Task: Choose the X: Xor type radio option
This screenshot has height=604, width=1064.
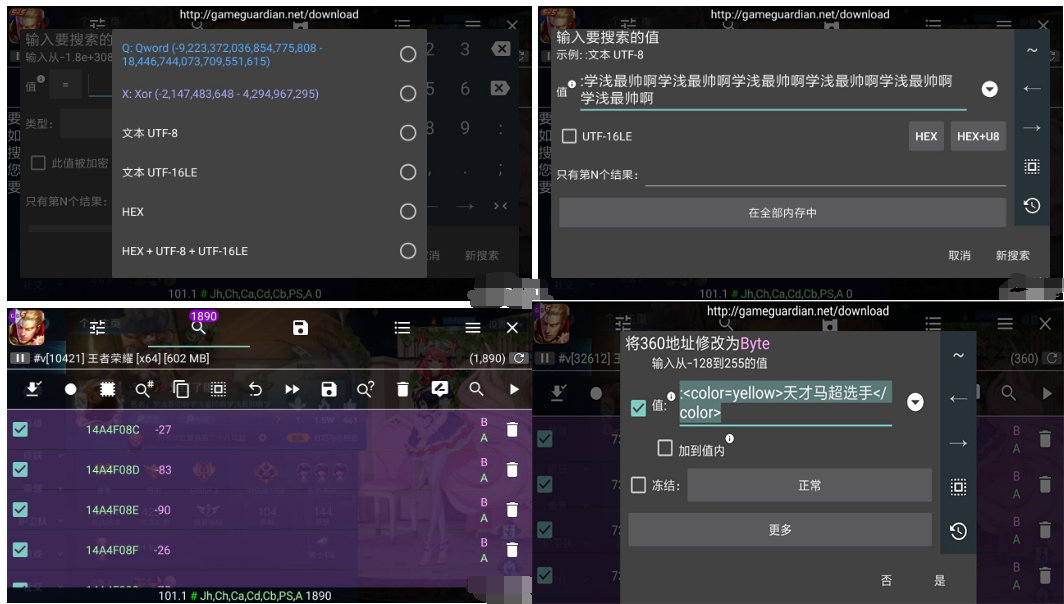Action: click(x=408, y=94)
